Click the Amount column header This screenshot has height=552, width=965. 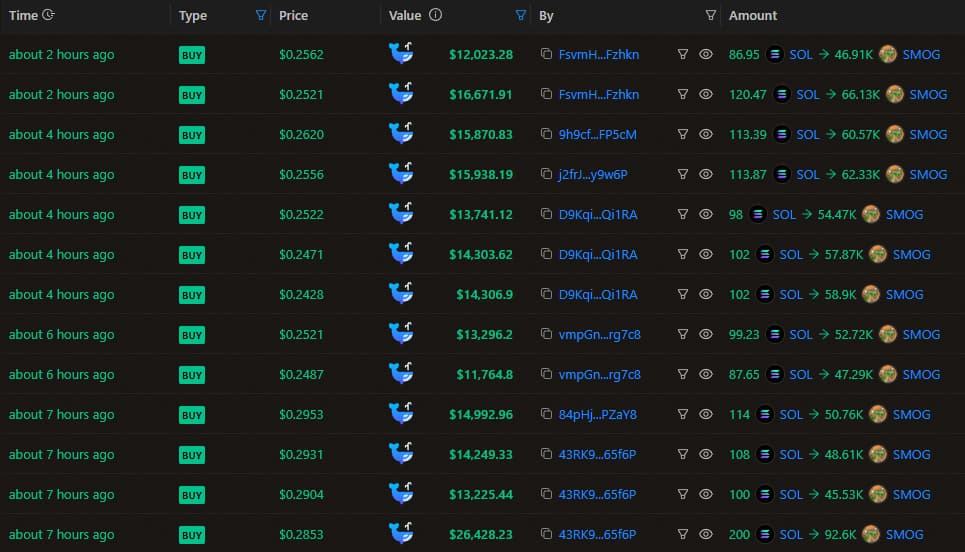point(753,15)
